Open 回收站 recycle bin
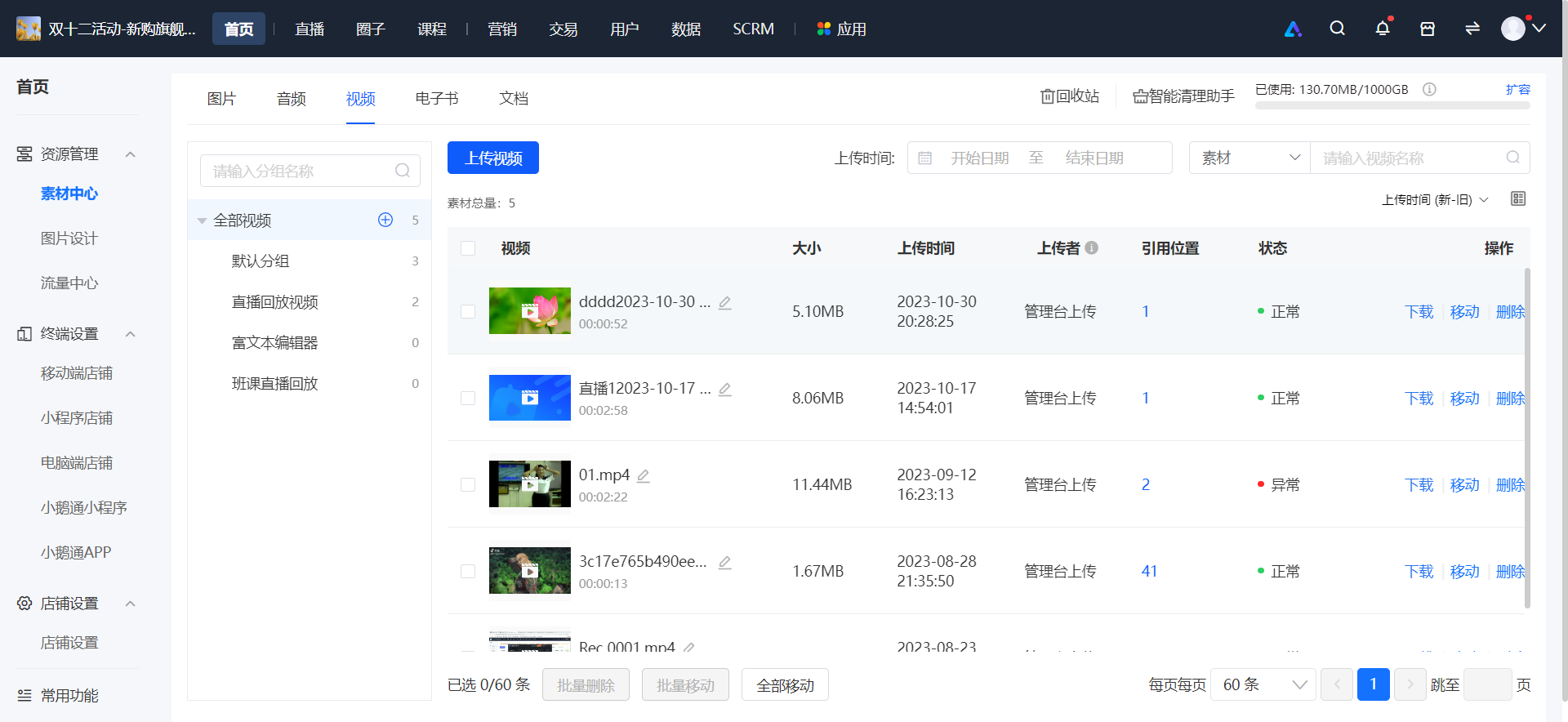Viewport: 1568px width, 722px height. click(1070, 96)
